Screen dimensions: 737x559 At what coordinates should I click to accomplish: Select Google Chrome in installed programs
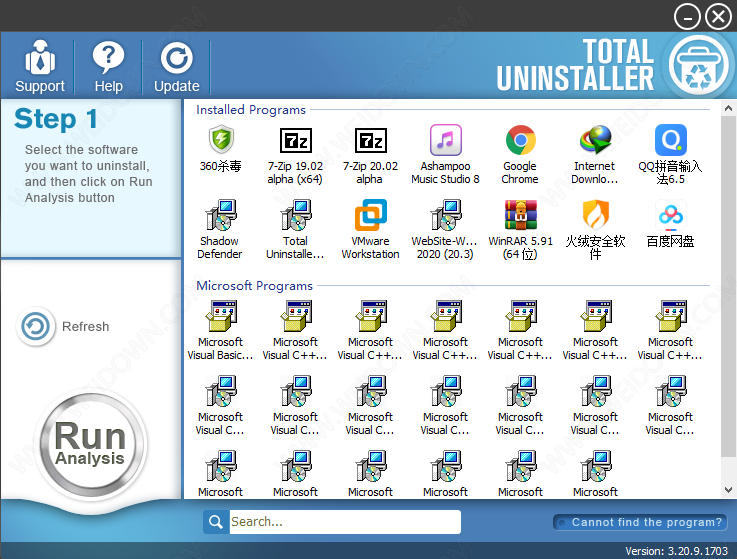coord(520,155)
